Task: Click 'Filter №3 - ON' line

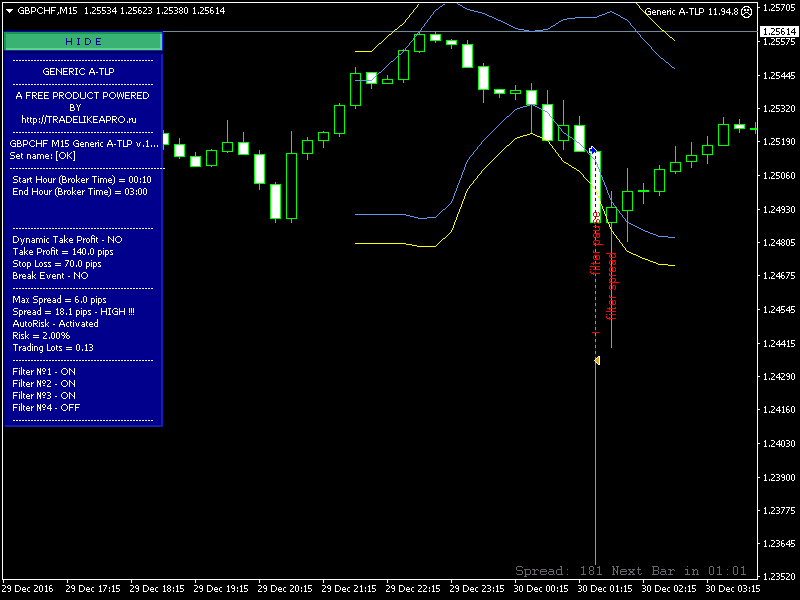Action: pos(43,395)
